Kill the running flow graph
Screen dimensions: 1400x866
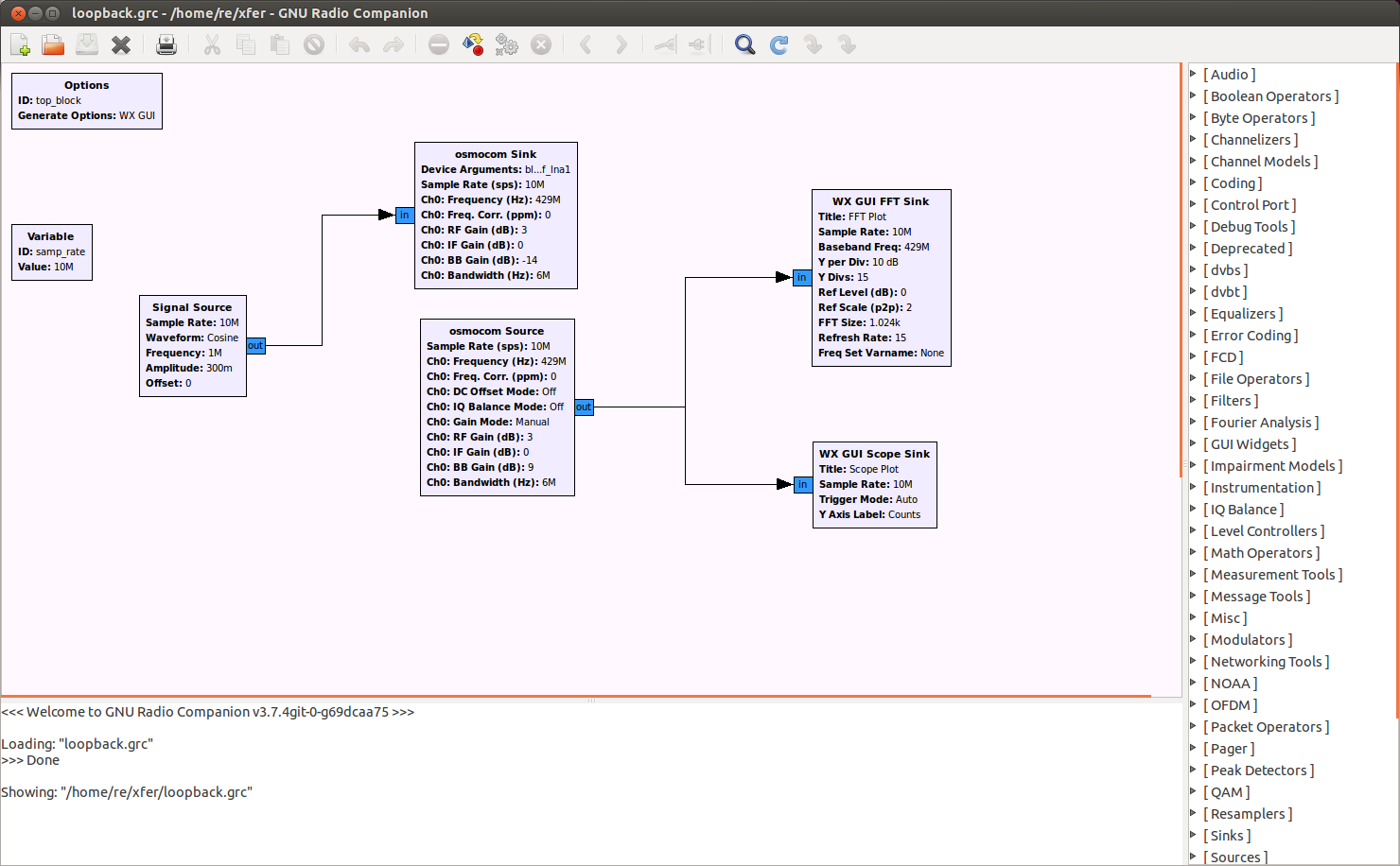pyautogui.click(x=541, y=44)
